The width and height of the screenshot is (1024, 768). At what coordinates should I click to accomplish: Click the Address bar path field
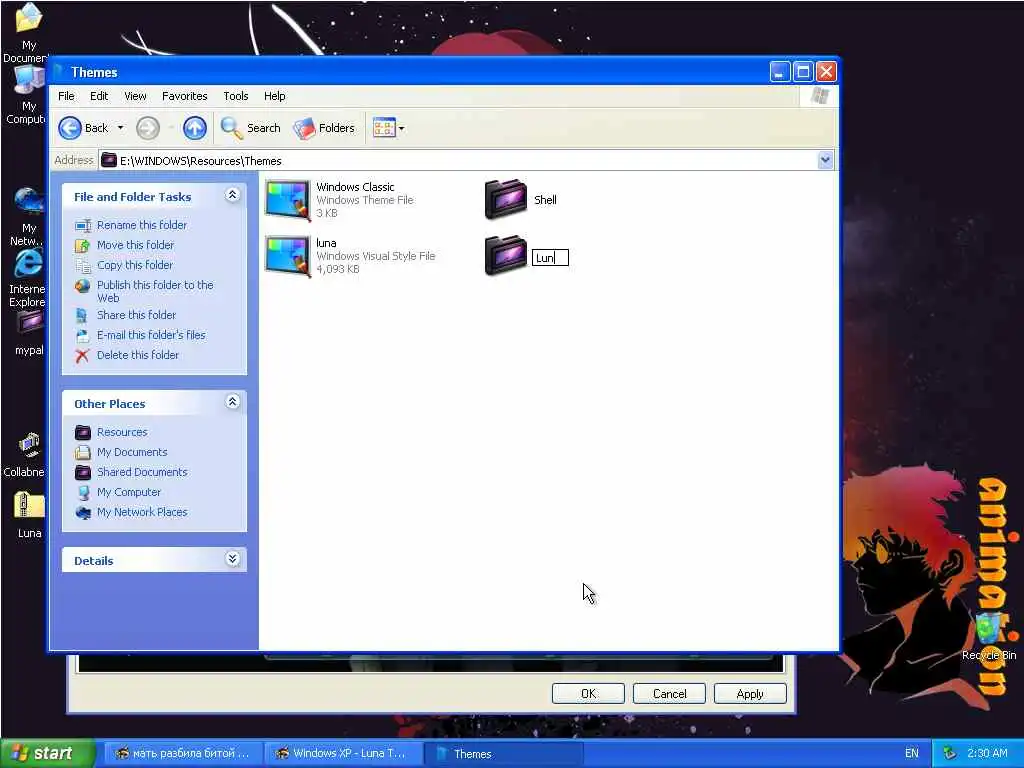pyautogui.click(x=457, y=160)
